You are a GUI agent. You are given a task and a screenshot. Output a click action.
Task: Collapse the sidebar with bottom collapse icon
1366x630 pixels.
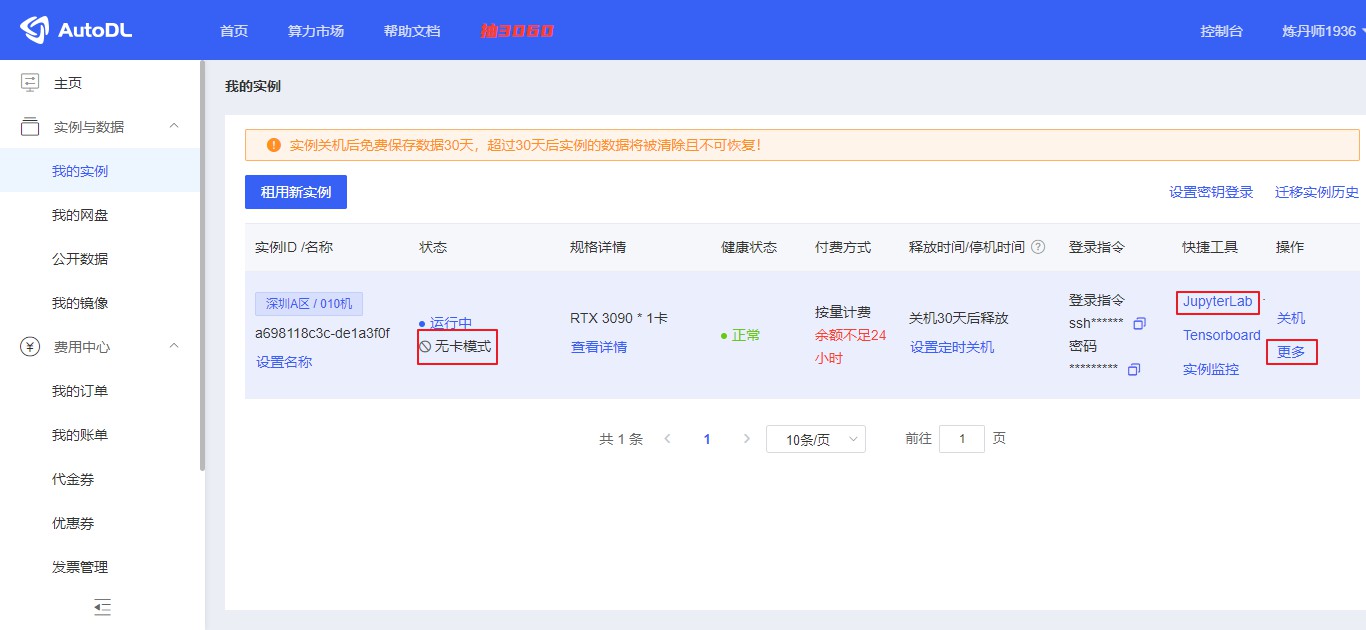click(101, 607)
